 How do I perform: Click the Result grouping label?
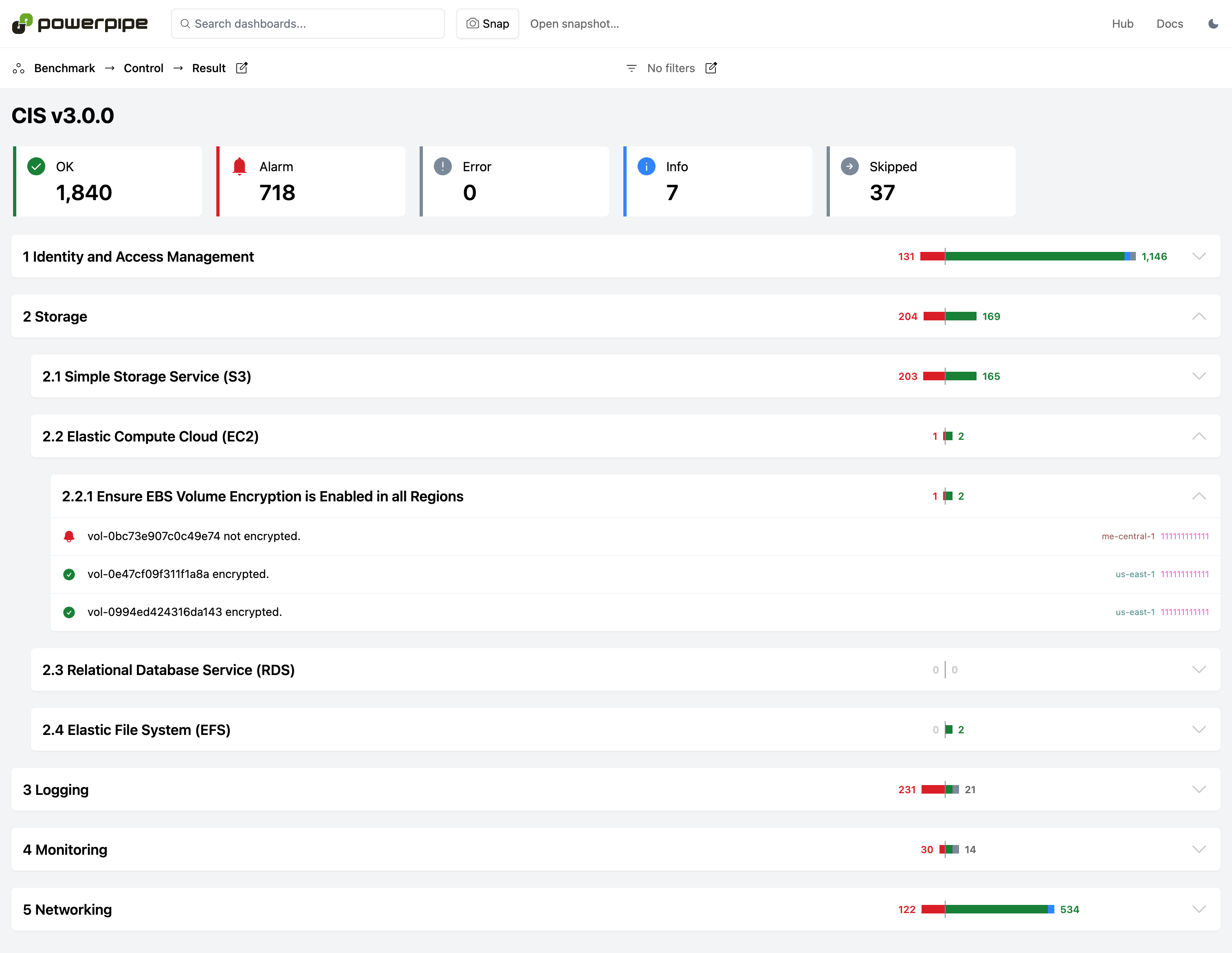click(x=209, y=68)
